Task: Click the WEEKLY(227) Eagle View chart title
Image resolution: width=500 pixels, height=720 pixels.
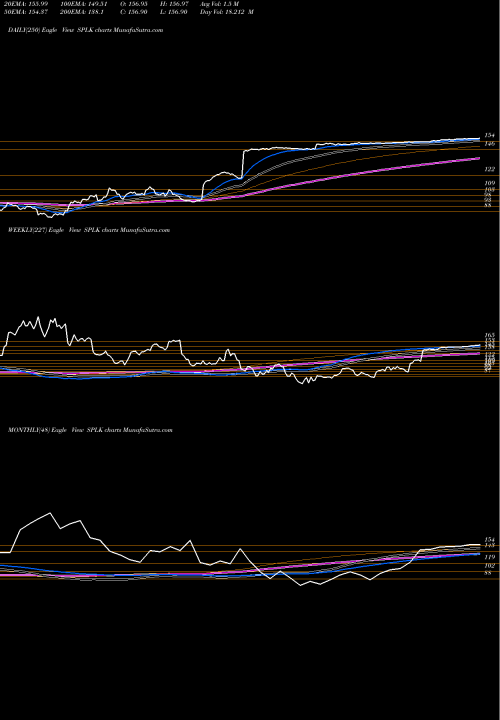Action: (89, 230)
